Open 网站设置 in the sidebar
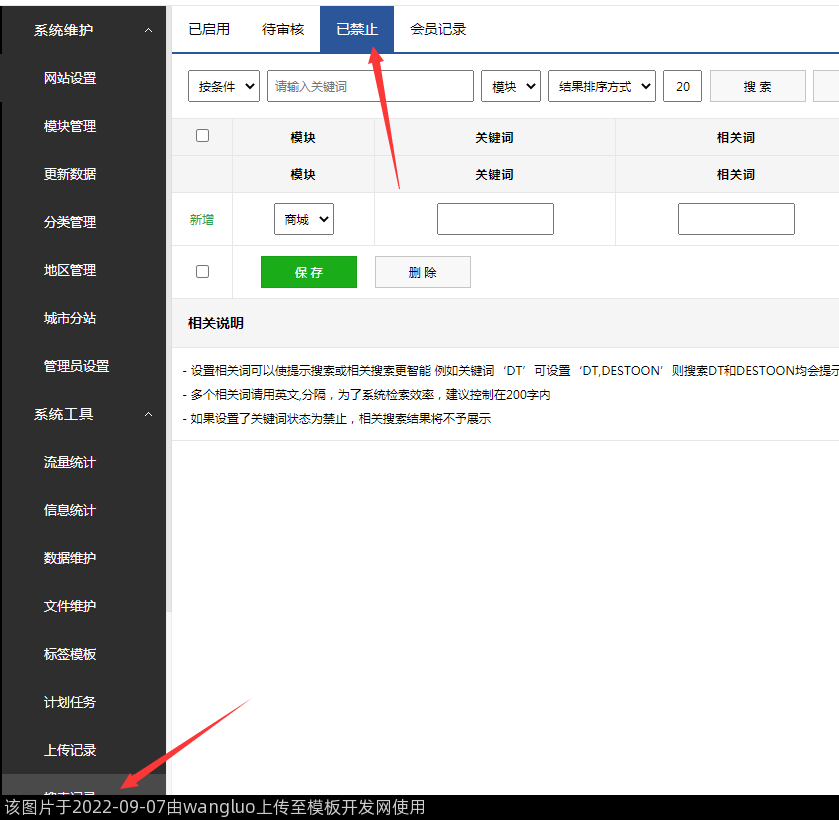 [x=70, y=78]
